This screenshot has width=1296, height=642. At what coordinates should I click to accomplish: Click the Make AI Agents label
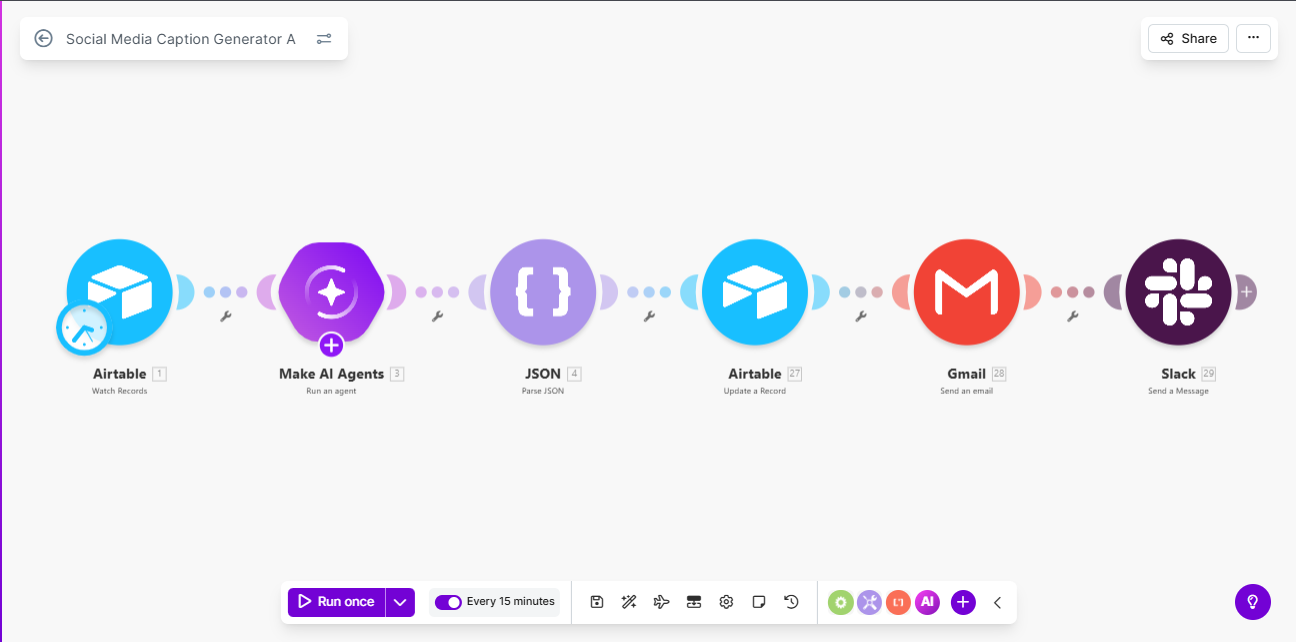pos(331,374)
